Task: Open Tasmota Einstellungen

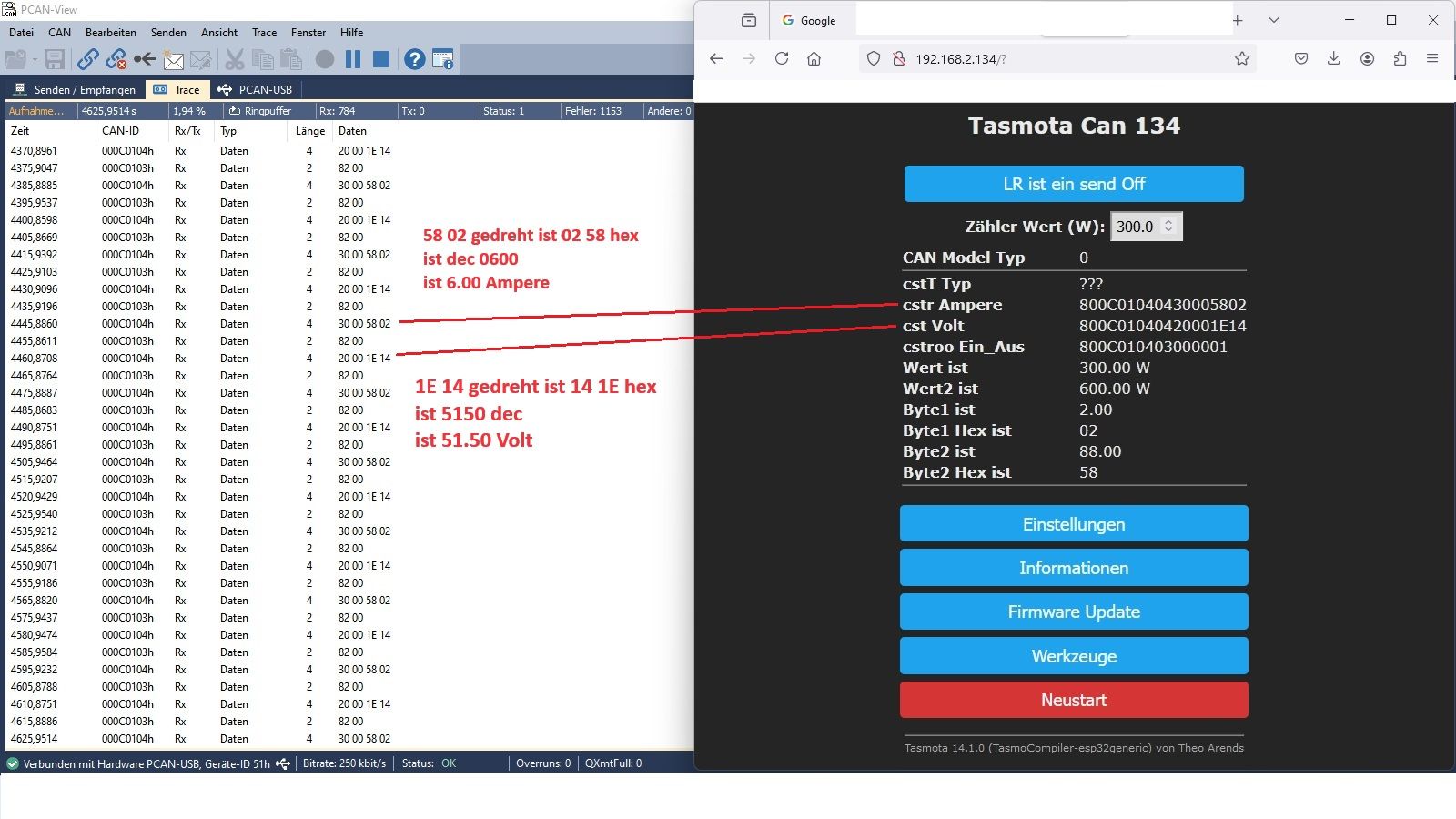Action: pyautogui.click(x=1074, y=524)
